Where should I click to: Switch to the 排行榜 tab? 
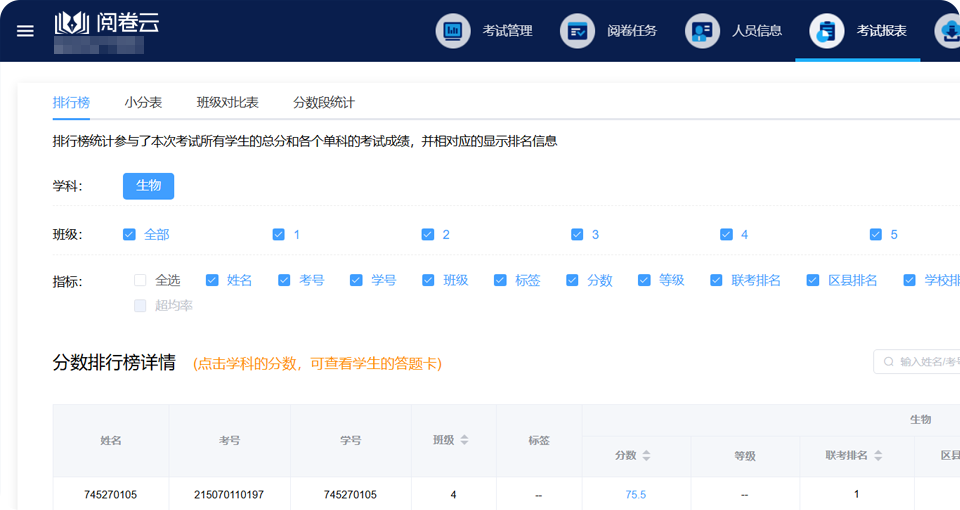point(71,102)
